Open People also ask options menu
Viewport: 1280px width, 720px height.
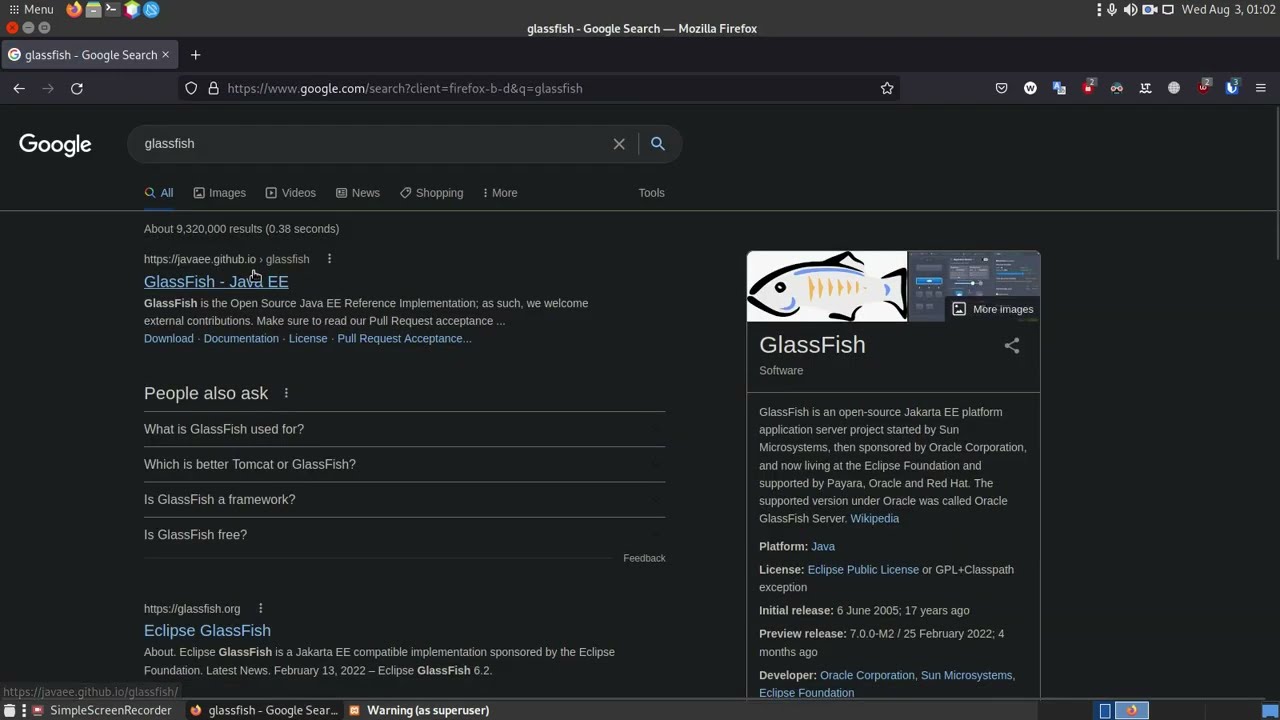click(x=286, y=393)
